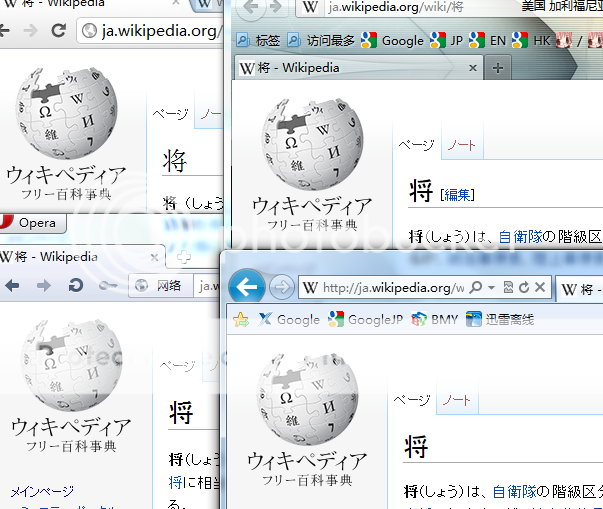Close the Opera 将 - Wikipedia tab

pos(155,257)
